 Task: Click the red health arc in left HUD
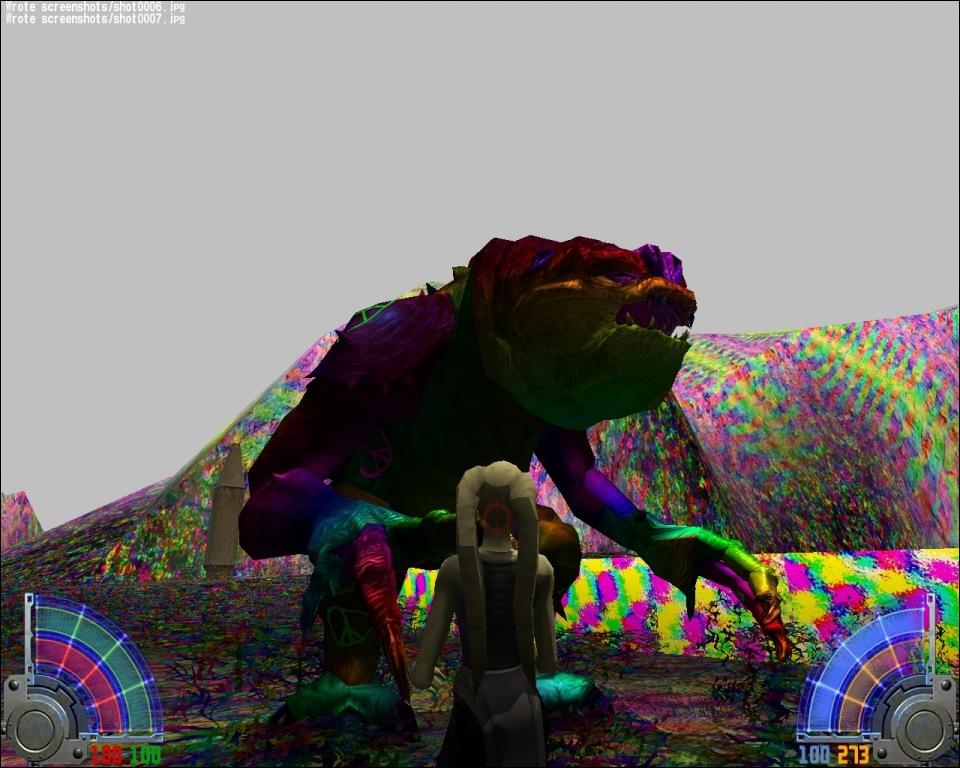(x=75, y=665)
